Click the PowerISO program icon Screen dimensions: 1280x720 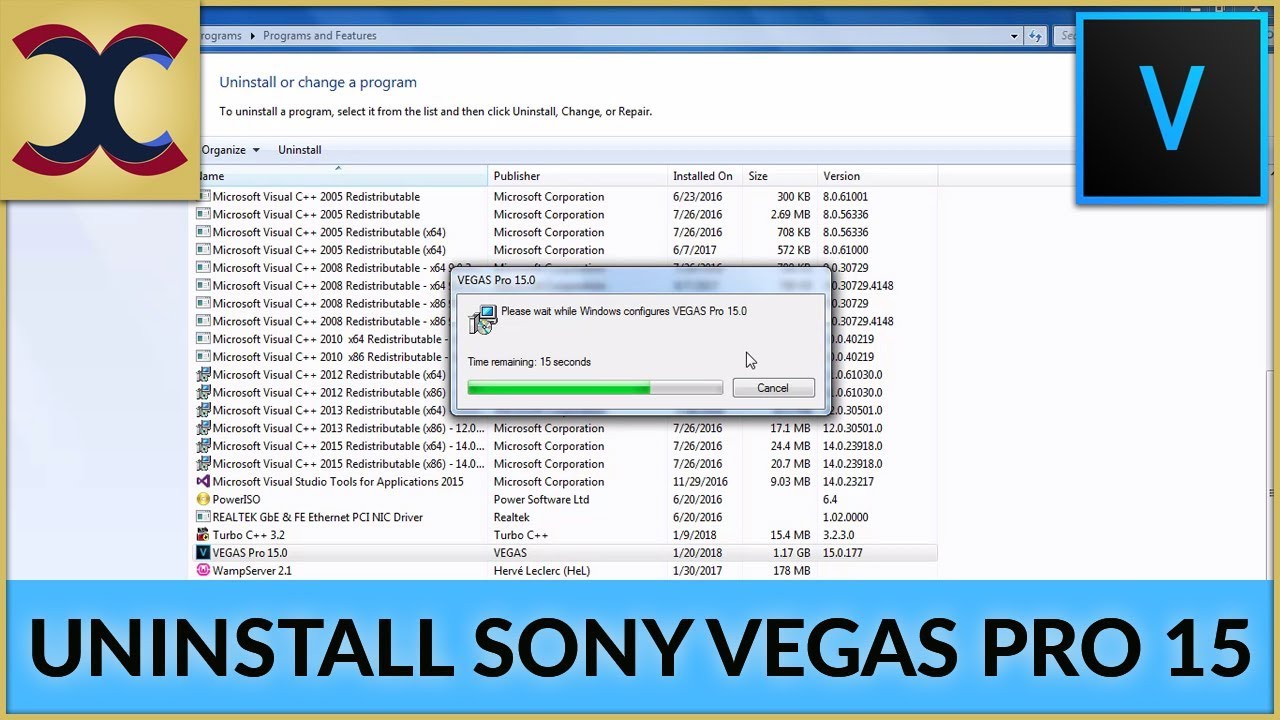[204, 499]
